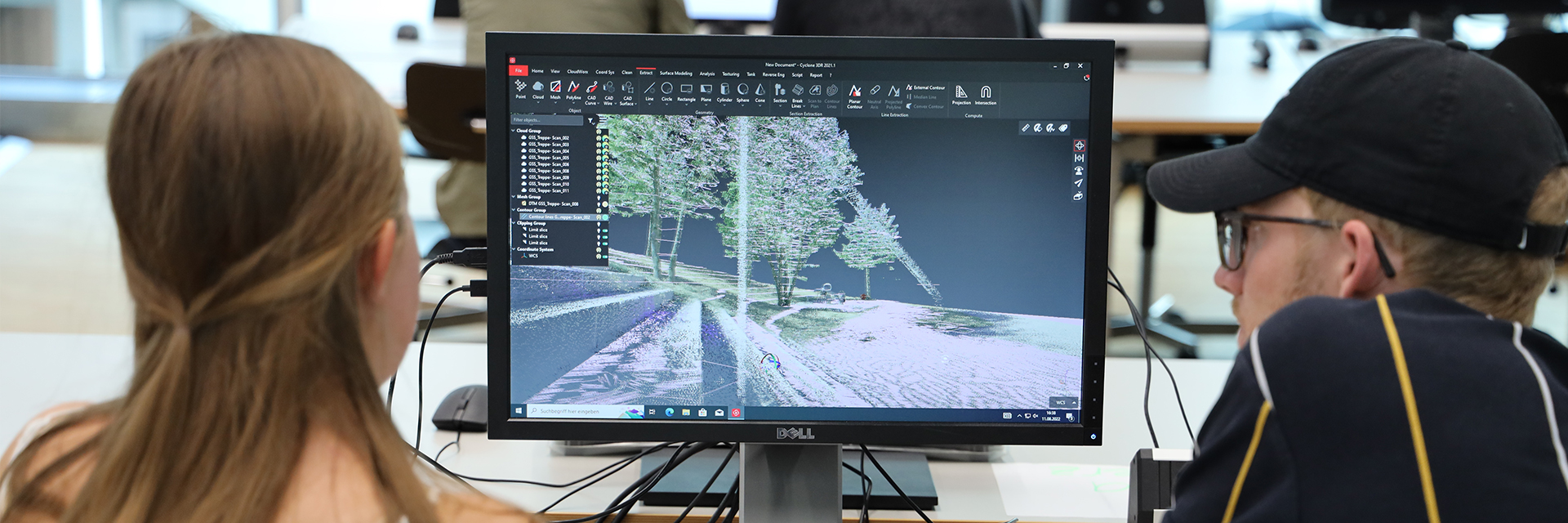Hide the DTM GSS_Treppe- Scan_008 mesh
This screenshot has width=1568, height=523.
(599, 203)
